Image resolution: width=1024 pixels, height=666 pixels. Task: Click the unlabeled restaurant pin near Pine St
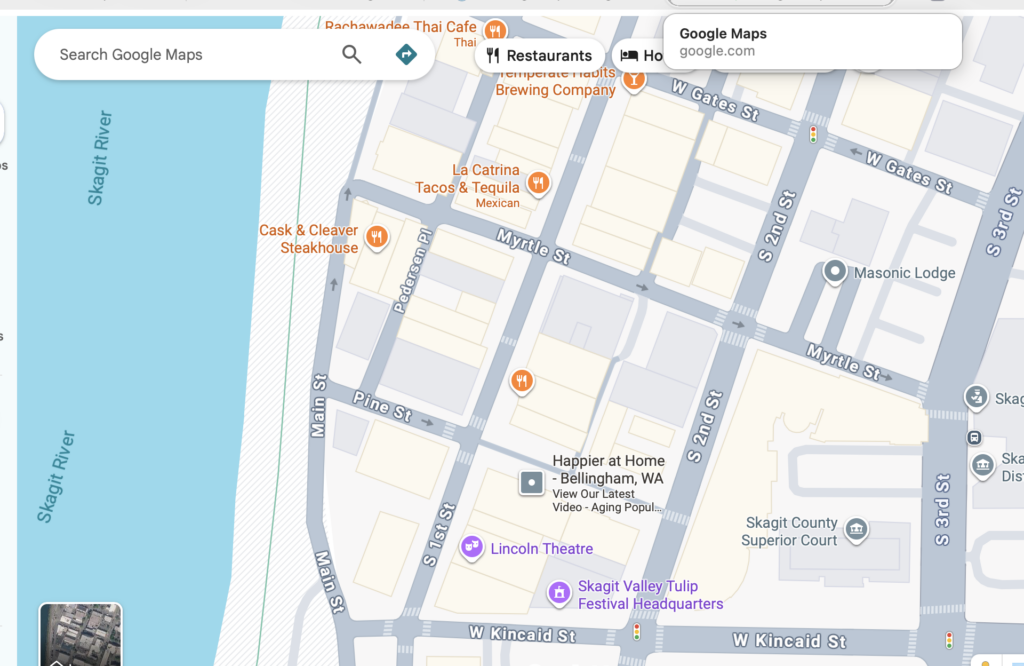521,381
